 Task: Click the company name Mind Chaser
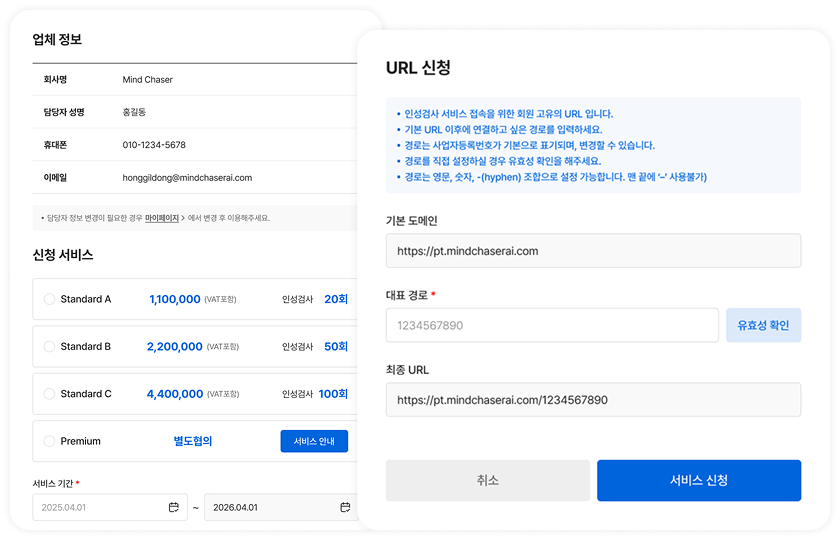point(147,79)
